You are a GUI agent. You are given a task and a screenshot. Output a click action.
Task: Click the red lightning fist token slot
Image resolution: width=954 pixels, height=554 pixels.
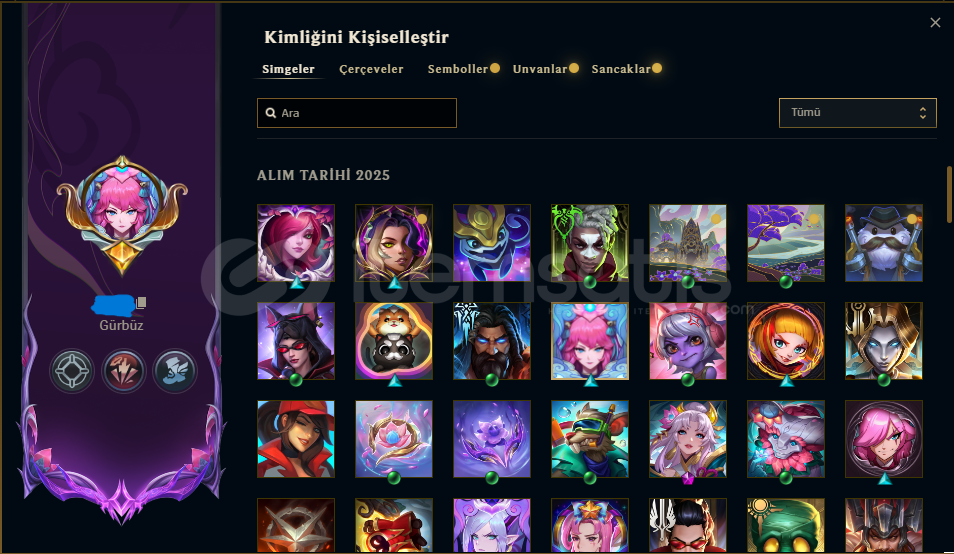point(124,370)
